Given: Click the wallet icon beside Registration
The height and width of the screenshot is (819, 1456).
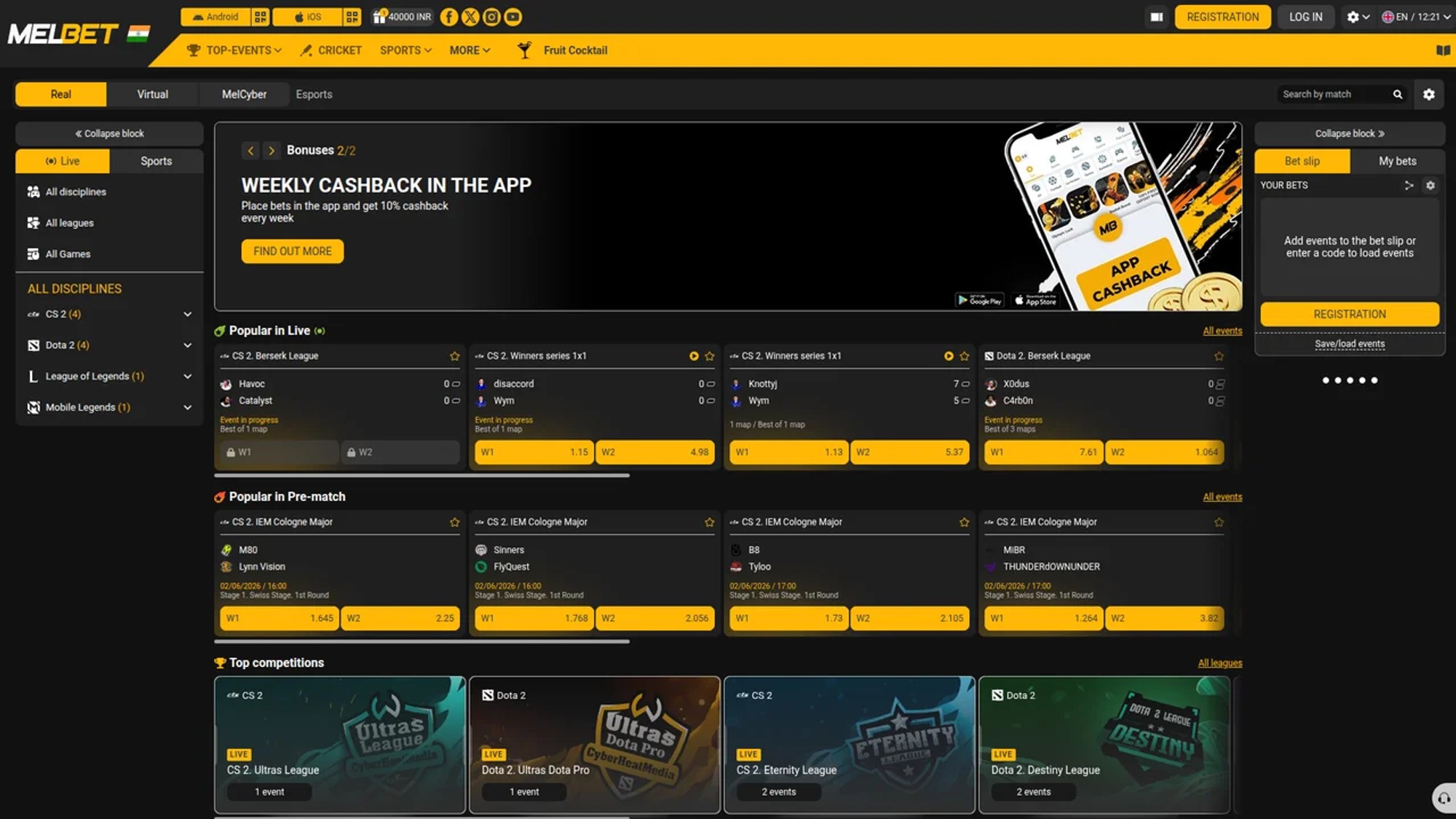Looking at the screenshot, I should tap(1157, 17).
